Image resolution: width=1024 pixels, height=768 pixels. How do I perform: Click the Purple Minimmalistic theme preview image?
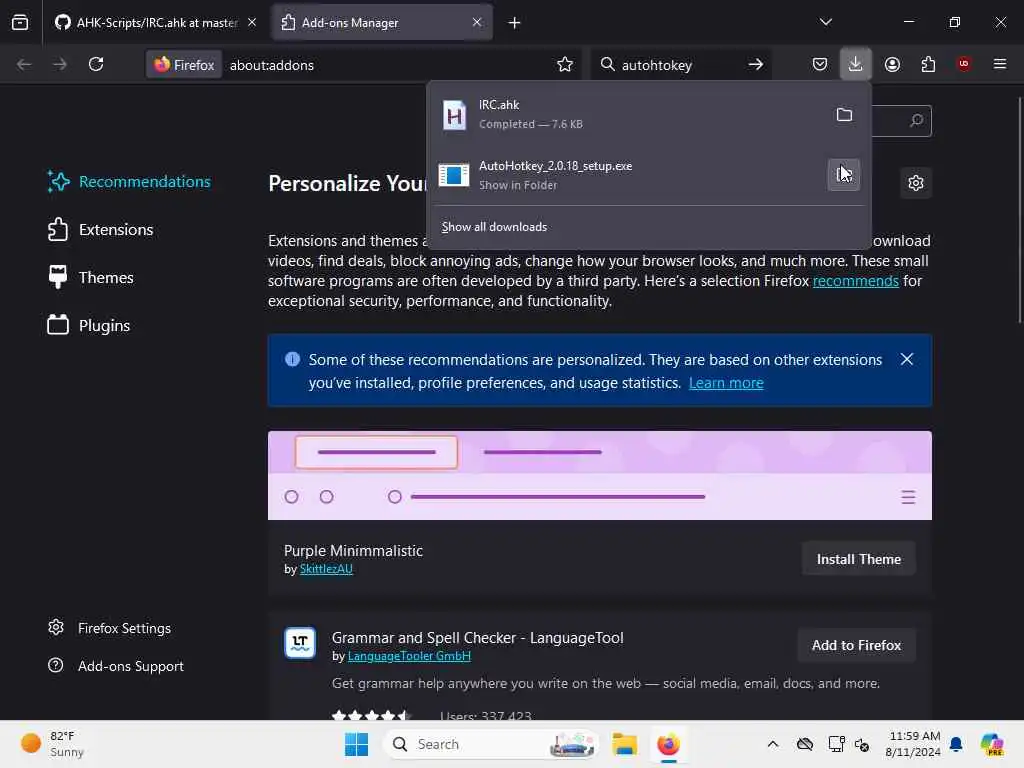coord(600,475)
